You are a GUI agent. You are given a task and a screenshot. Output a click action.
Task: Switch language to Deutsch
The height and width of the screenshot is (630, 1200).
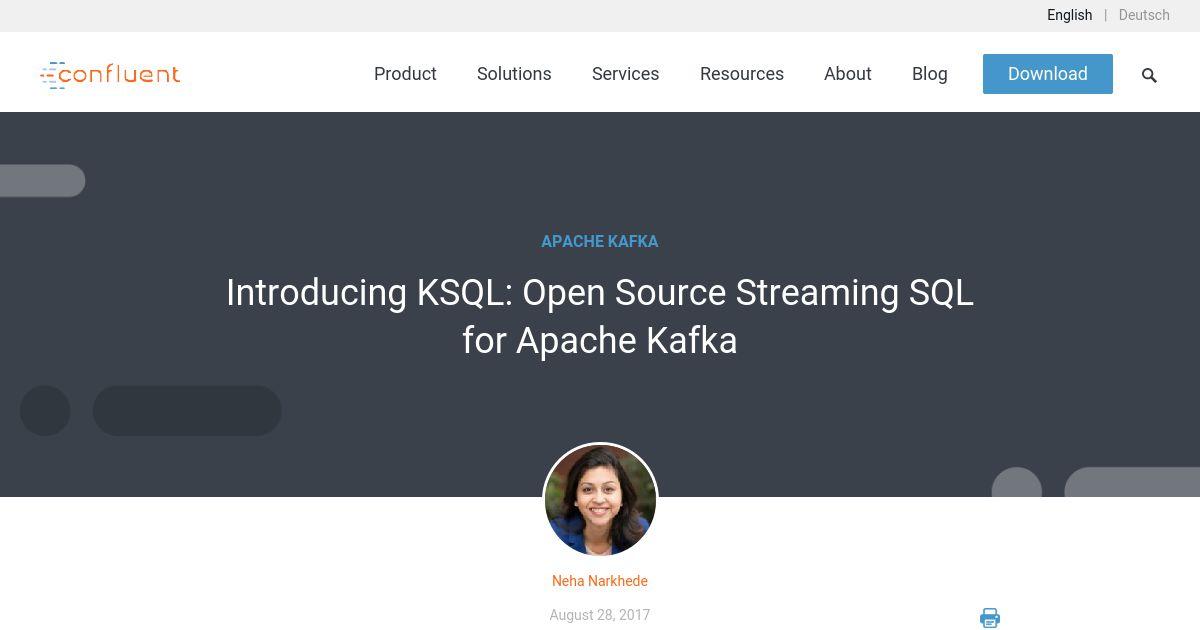click(1144, 15)
